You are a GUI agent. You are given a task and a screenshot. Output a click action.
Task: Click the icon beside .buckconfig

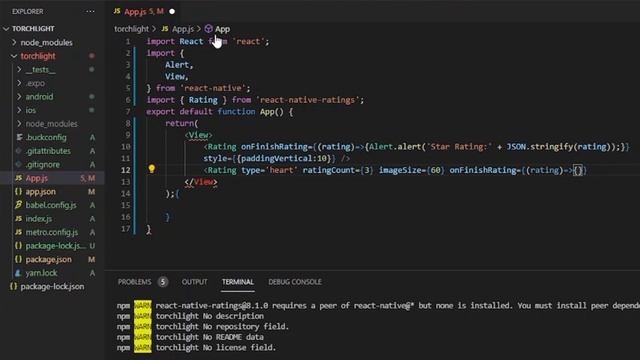tap(19, 138)
